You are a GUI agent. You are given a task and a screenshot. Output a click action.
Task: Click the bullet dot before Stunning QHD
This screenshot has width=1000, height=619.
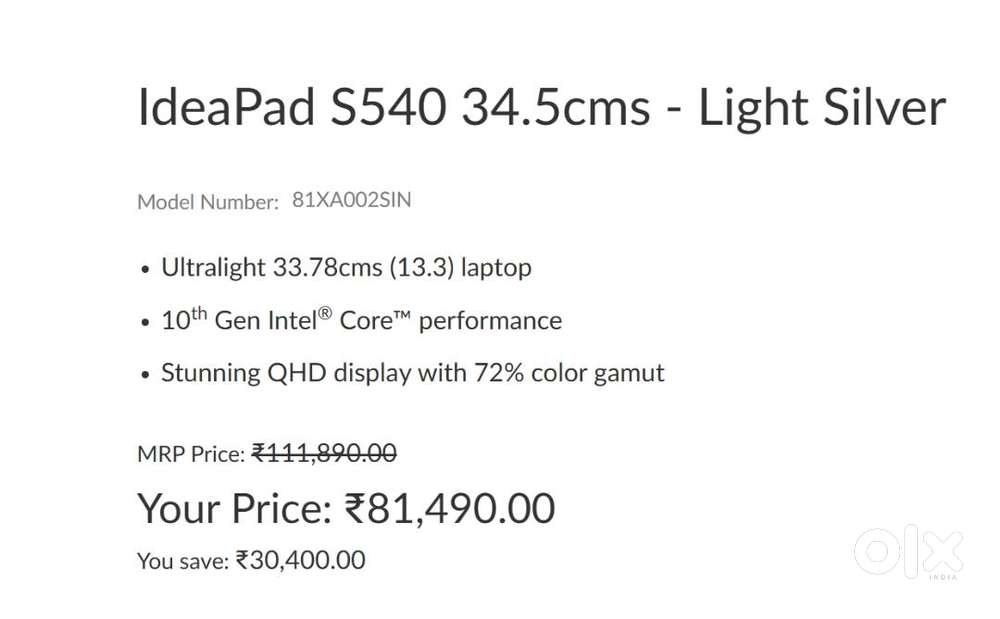[x=145, y=376]
